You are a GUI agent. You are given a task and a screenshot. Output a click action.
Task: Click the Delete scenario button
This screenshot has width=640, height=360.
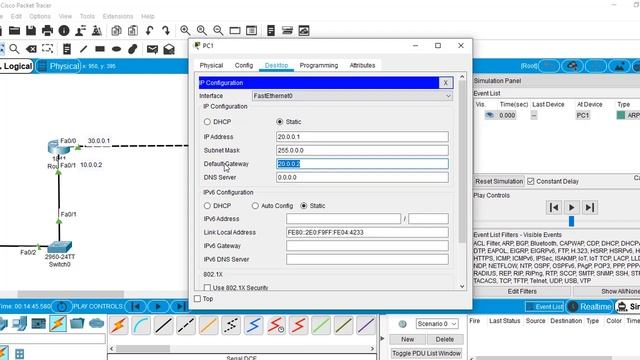click(444, 339)
